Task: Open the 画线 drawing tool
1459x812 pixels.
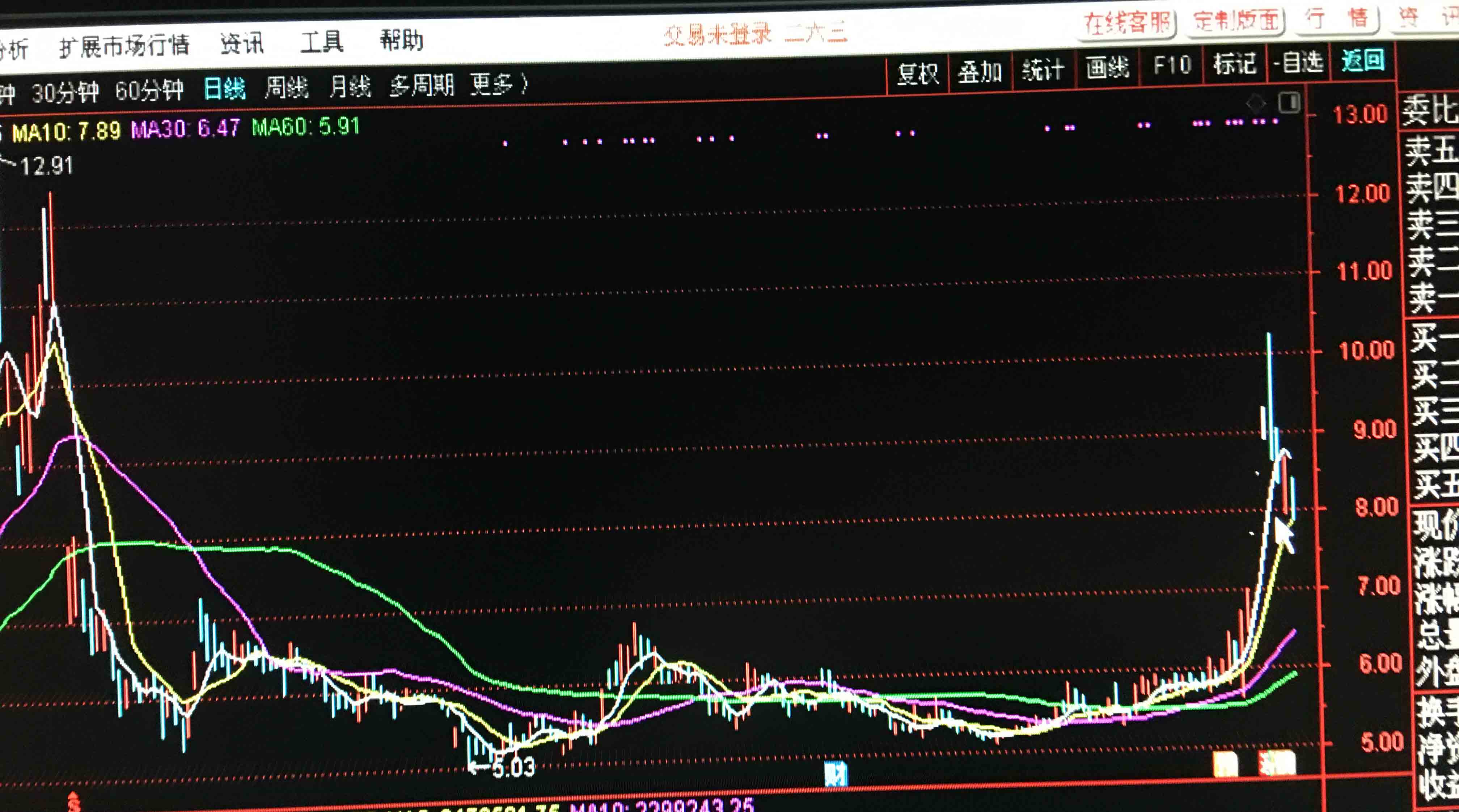Action: (1107, 68)
